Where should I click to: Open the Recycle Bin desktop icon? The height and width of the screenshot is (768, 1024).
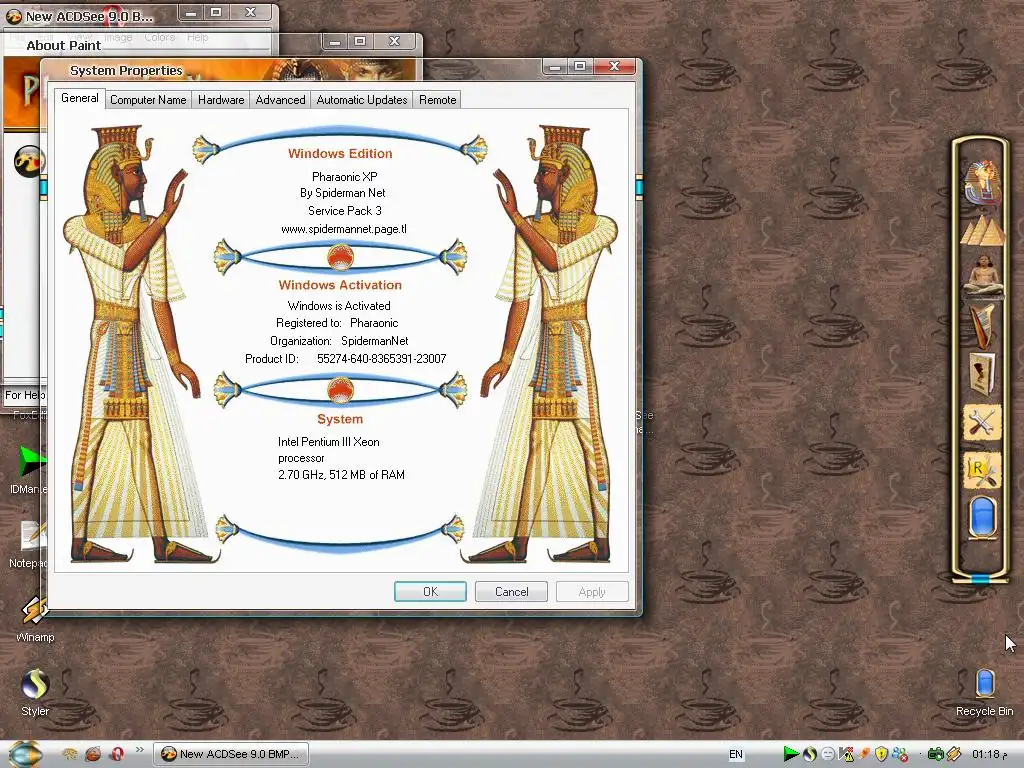pyautogui.click(x=984, y=692)
